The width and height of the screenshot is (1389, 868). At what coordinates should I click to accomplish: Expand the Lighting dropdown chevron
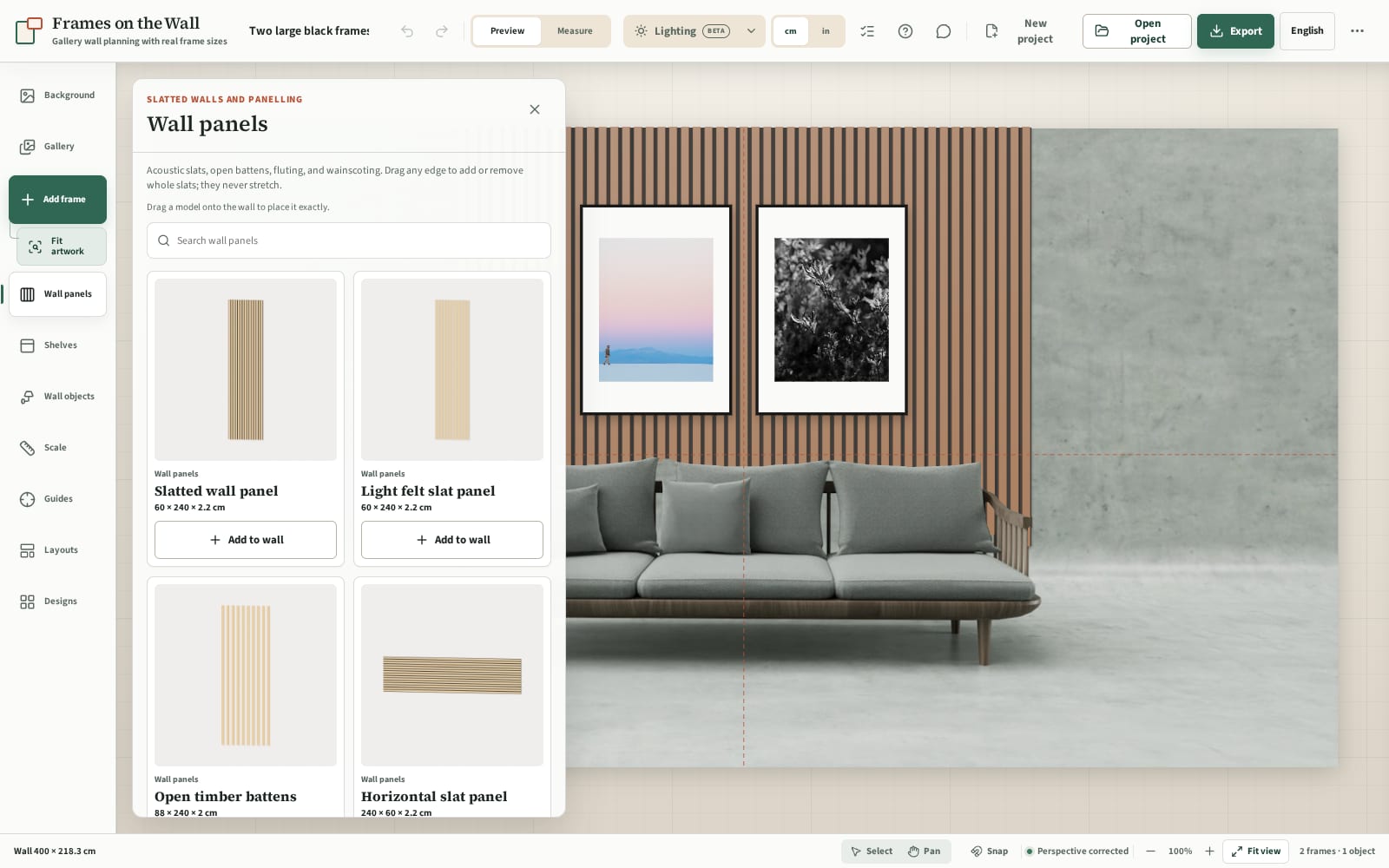[x=751, y=31]
